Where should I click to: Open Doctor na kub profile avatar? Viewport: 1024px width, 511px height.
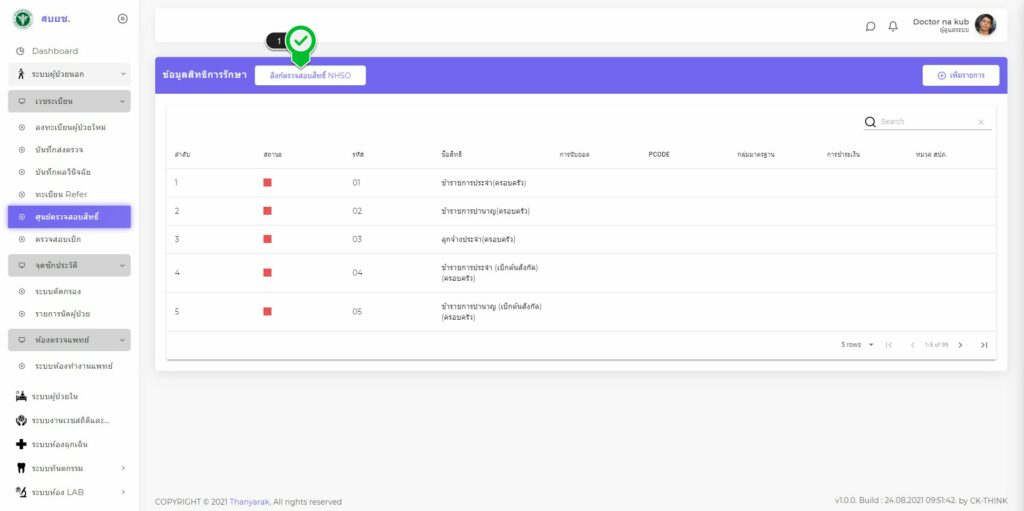[985, 25]
